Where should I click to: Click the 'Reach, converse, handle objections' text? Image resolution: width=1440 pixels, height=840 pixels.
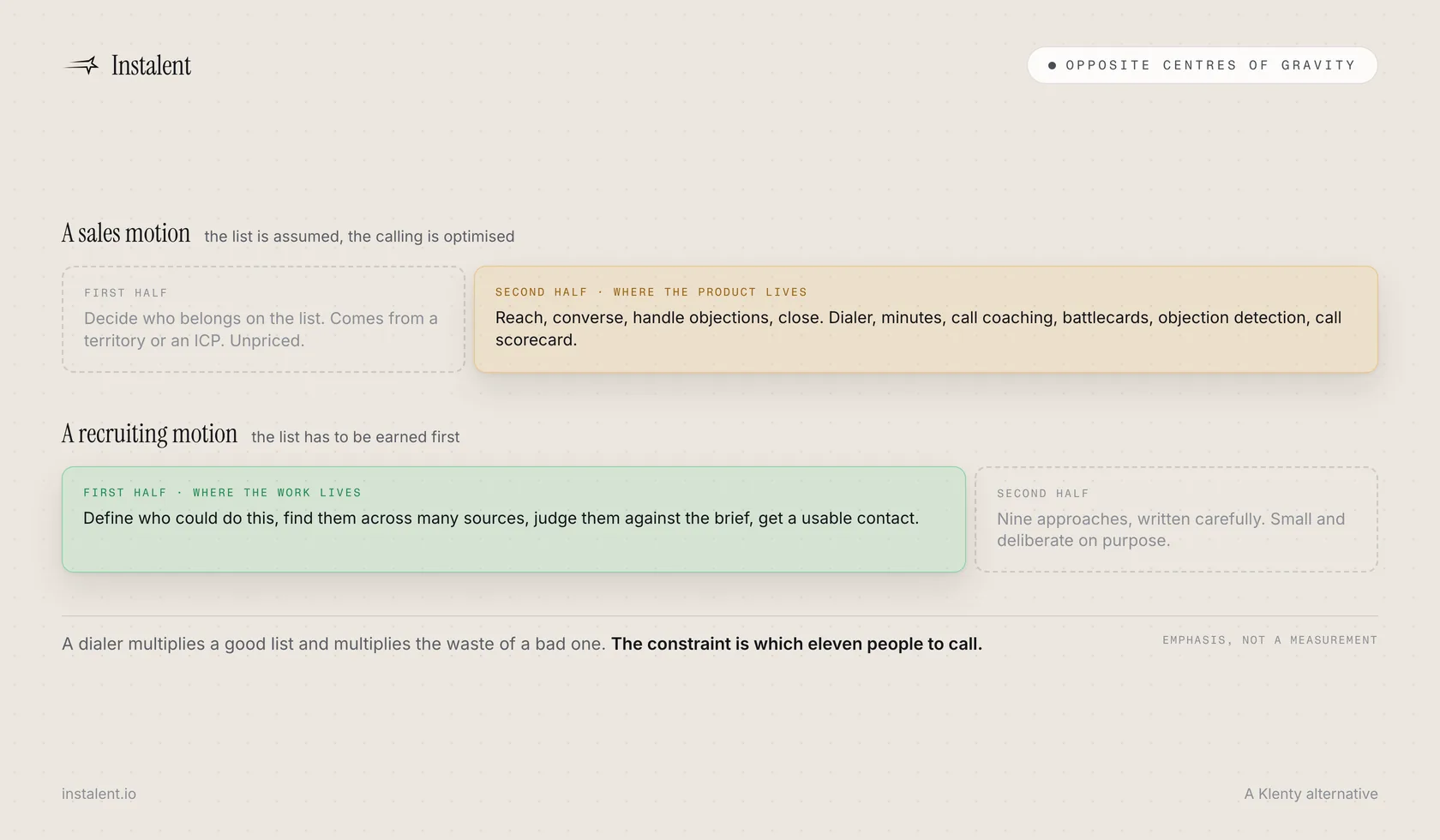tap(918, 328)
